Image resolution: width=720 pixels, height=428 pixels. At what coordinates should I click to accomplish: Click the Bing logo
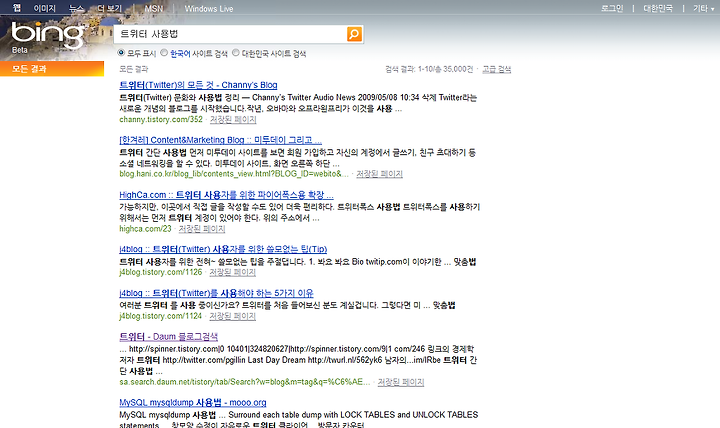48,34
